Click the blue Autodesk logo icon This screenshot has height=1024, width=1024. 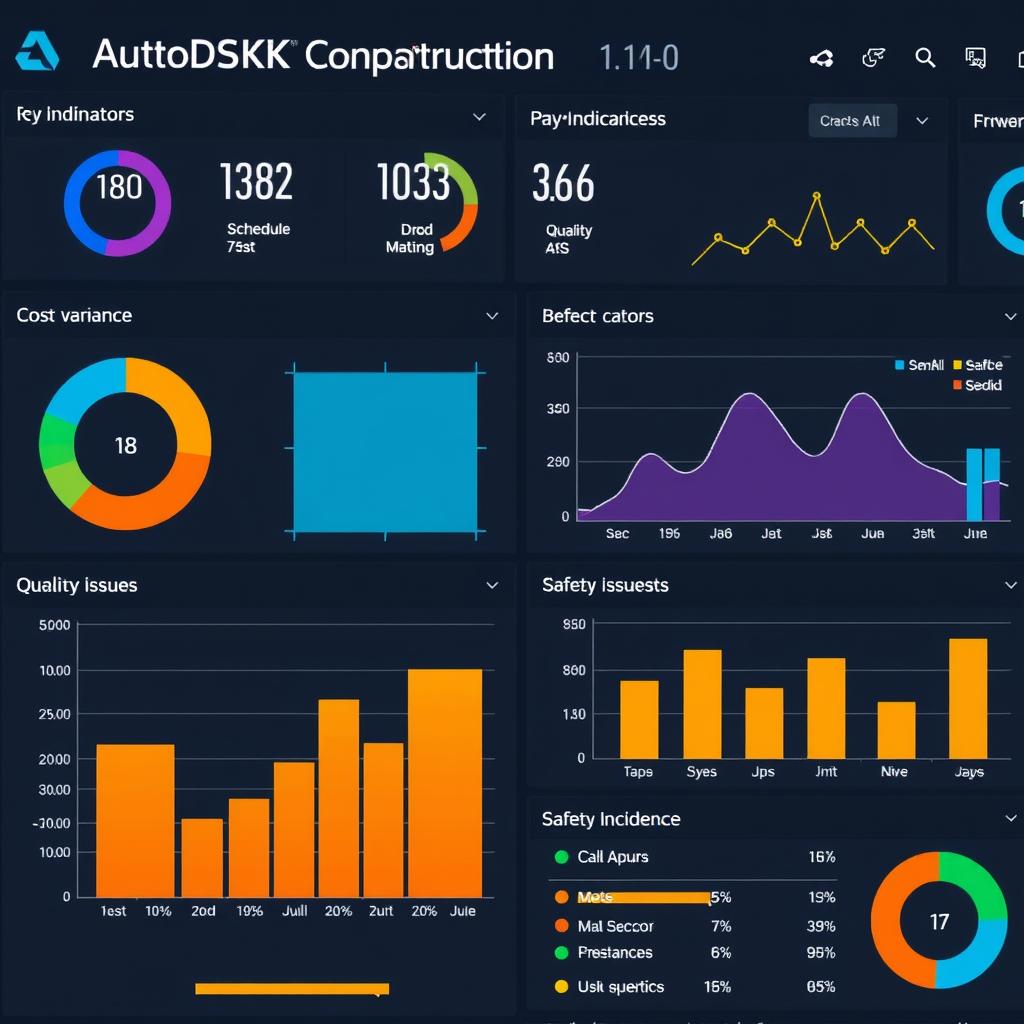point(37,51)
